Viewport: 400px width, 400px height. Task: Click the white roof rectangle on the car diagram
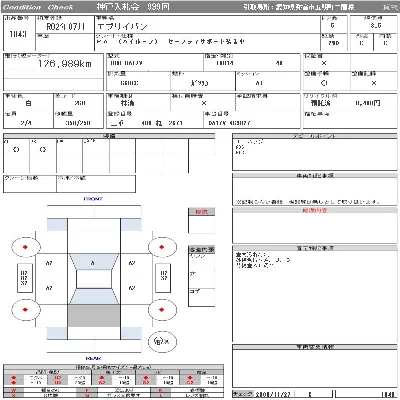[x=94, y=279]
